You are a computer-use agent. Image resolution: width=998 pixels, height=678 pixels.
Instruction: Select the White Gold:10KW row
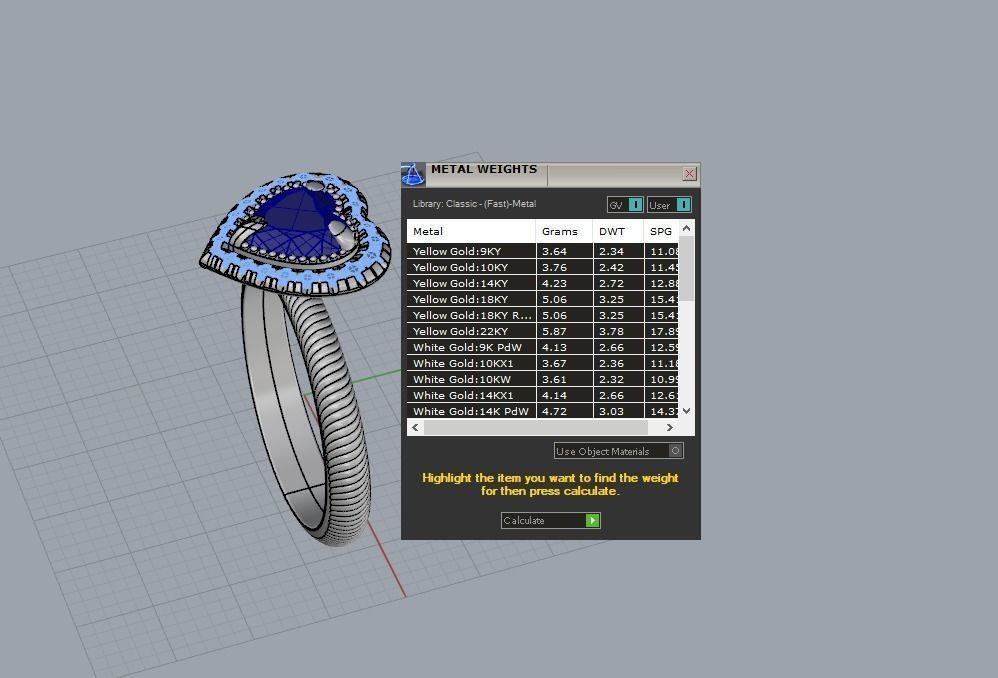(x=542, y=379)
